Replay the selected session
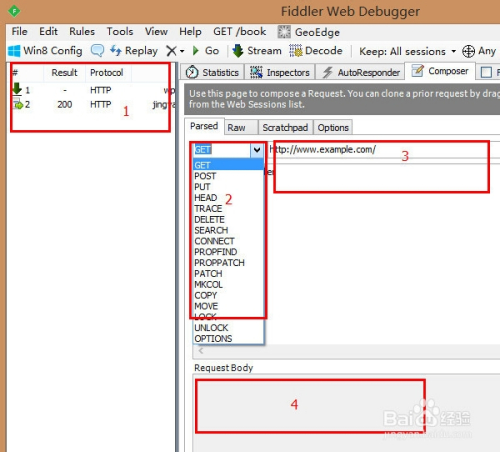 click(x=134, y=51)
